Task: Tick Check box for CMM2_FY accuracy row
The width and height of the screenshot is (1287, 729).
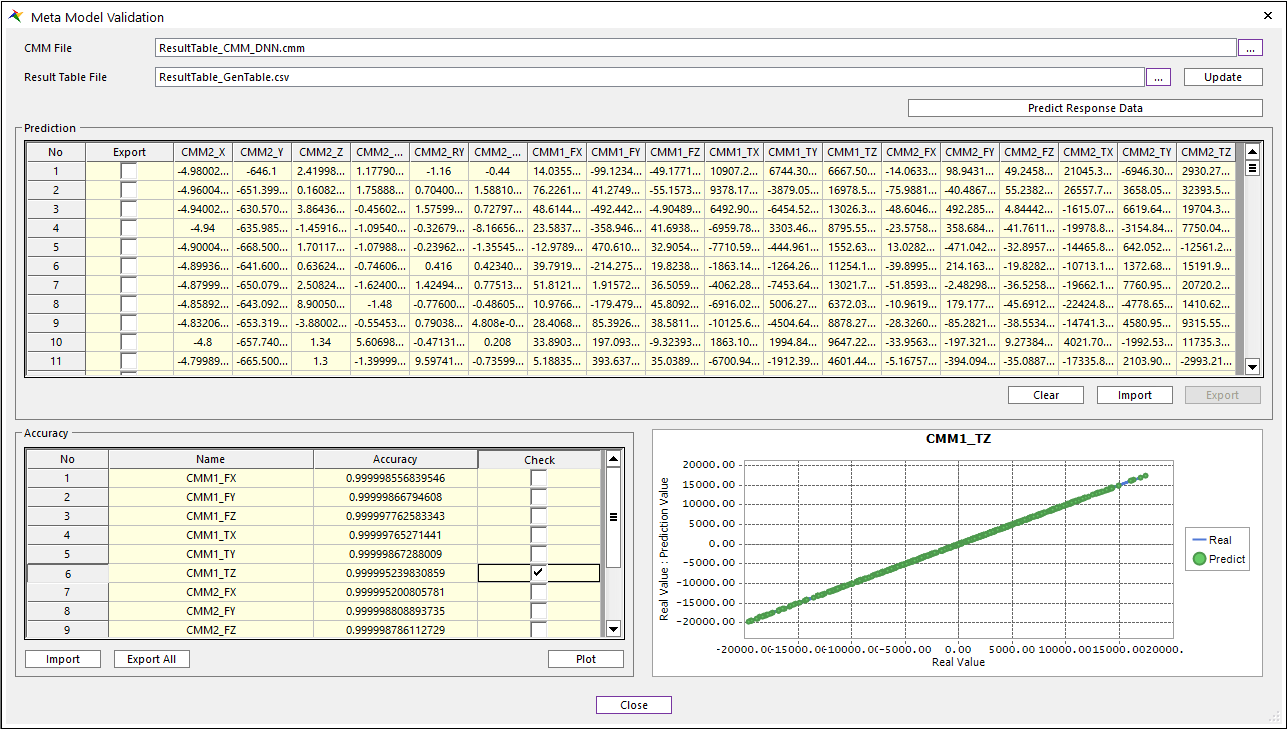Action: [x=539, y=611]
